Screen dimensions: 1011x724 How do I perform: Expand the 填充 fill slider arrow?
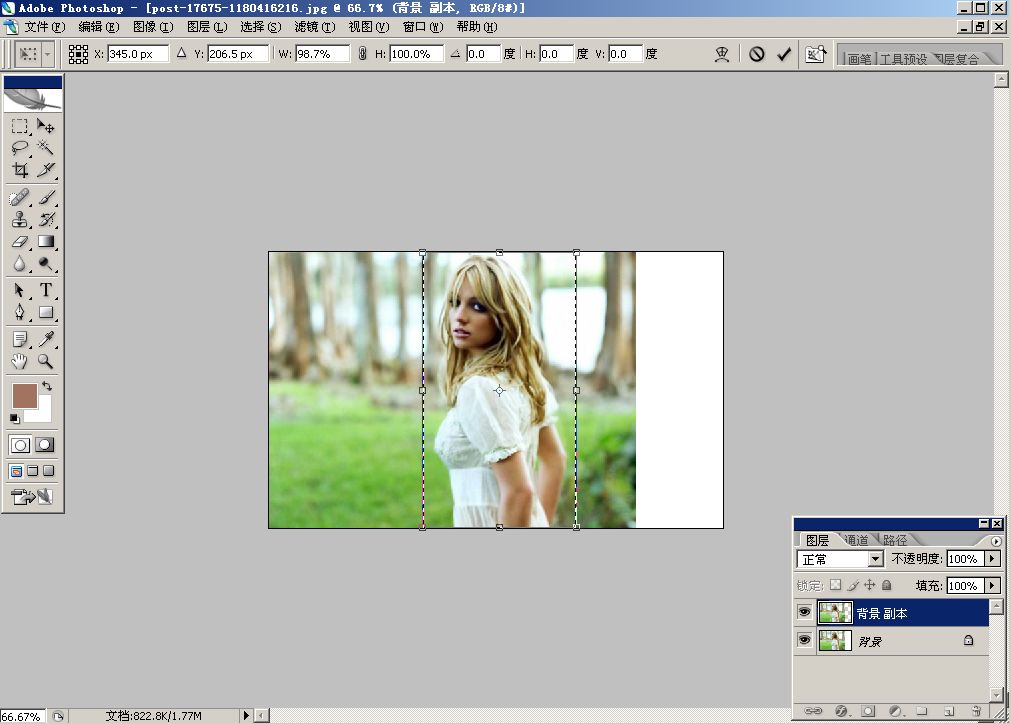(x=992, y=585)
